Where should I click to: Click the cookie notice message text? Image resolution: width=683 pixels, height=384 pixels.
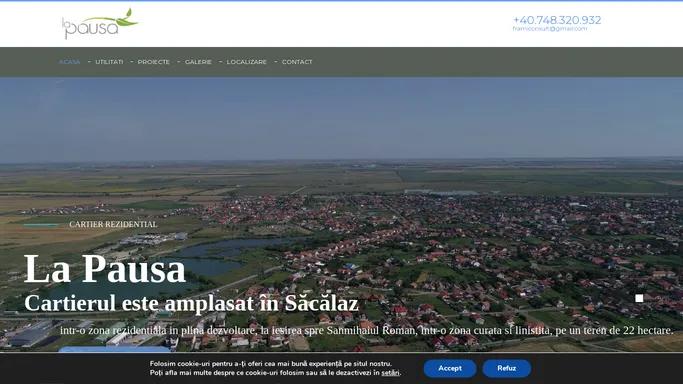pos(275,368)
